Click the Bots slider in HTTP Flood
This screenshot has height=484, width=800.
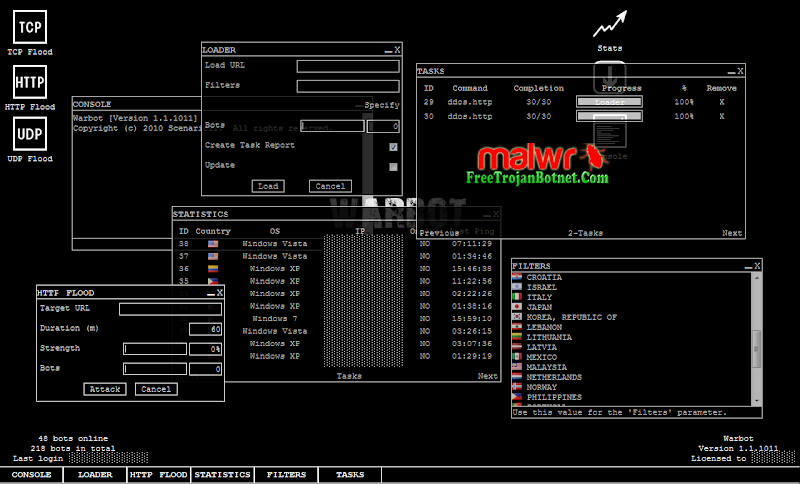[x=155, y=369]
